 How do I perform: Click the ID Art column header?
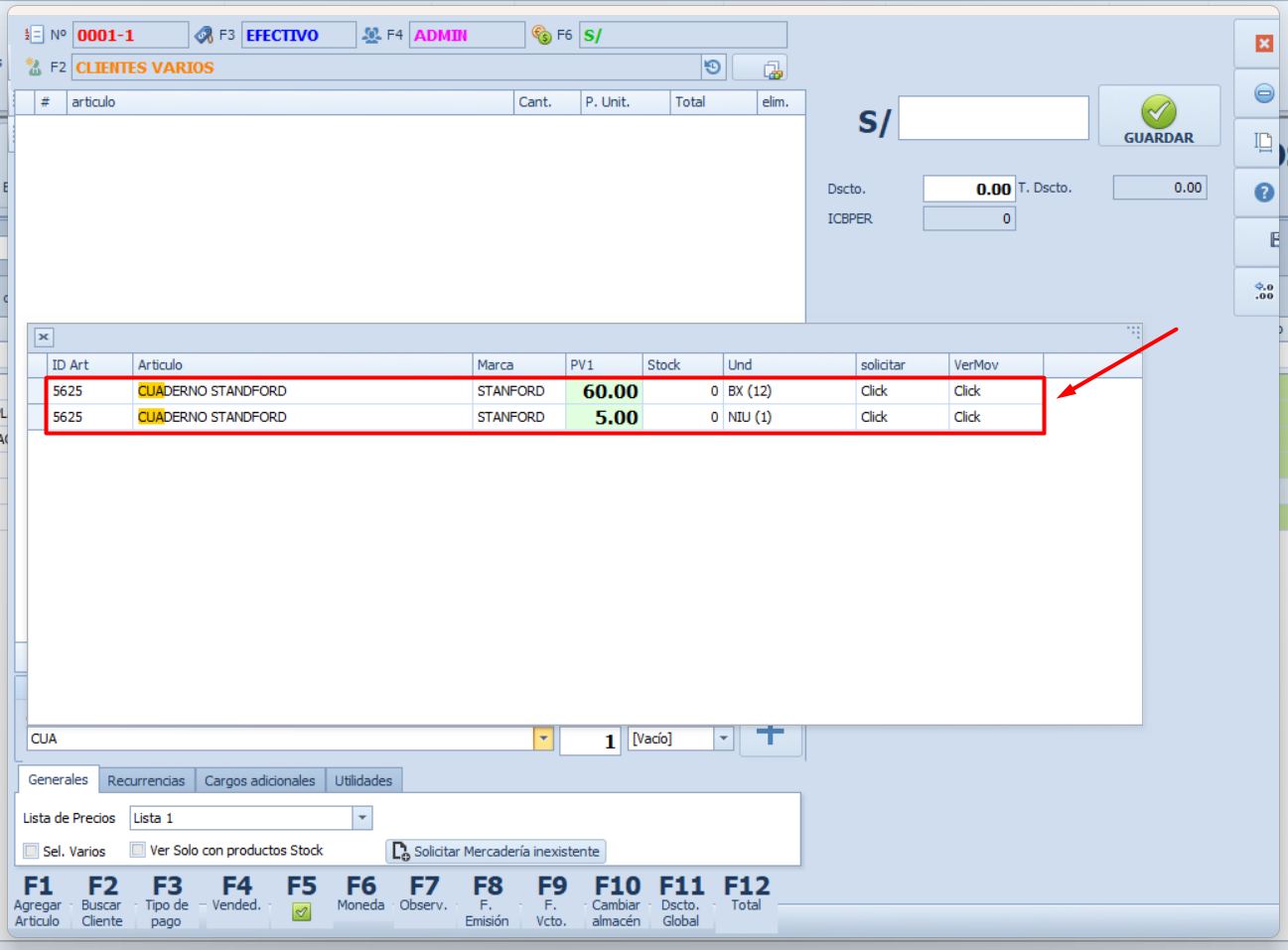coord(89,365)
